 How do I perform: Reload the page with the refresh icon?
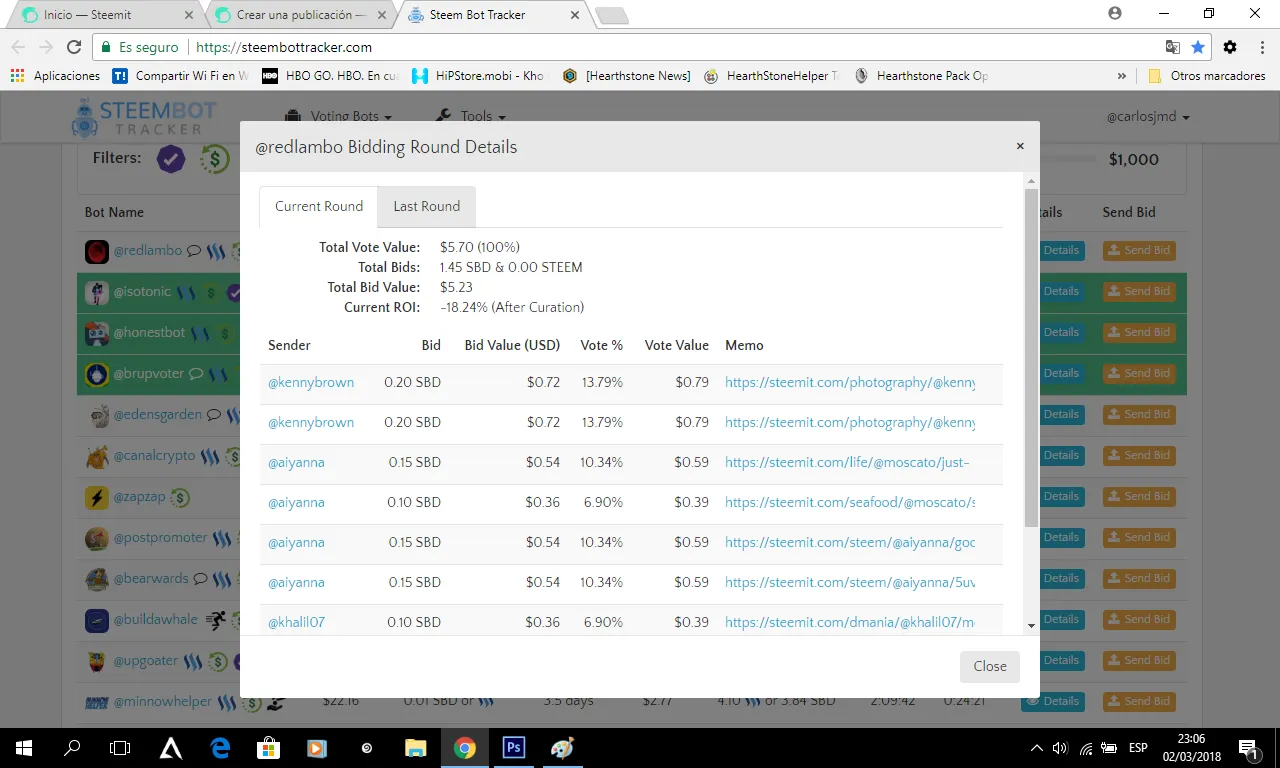point(74,47)
